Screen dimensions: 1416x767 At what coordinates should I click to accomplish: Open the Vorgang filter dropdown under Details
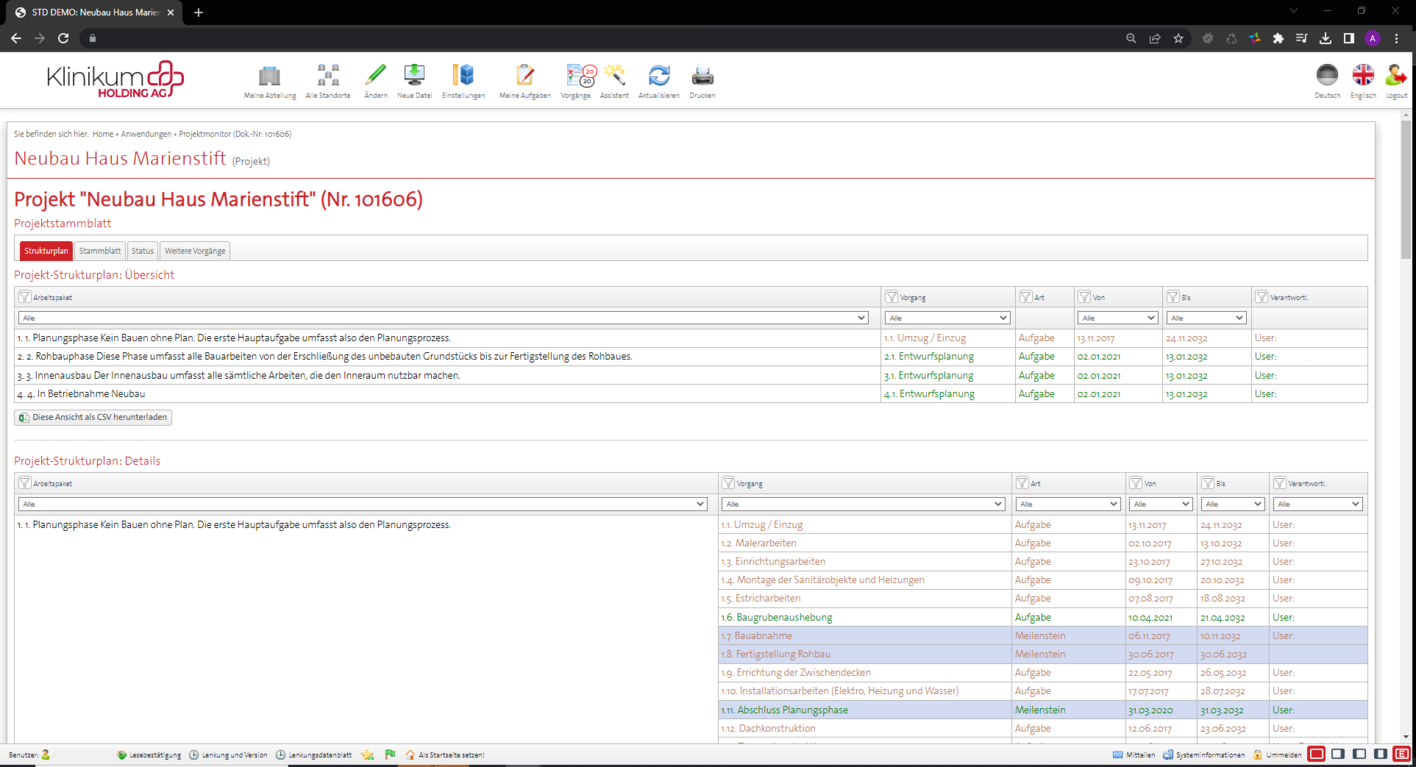click(864, 504)
